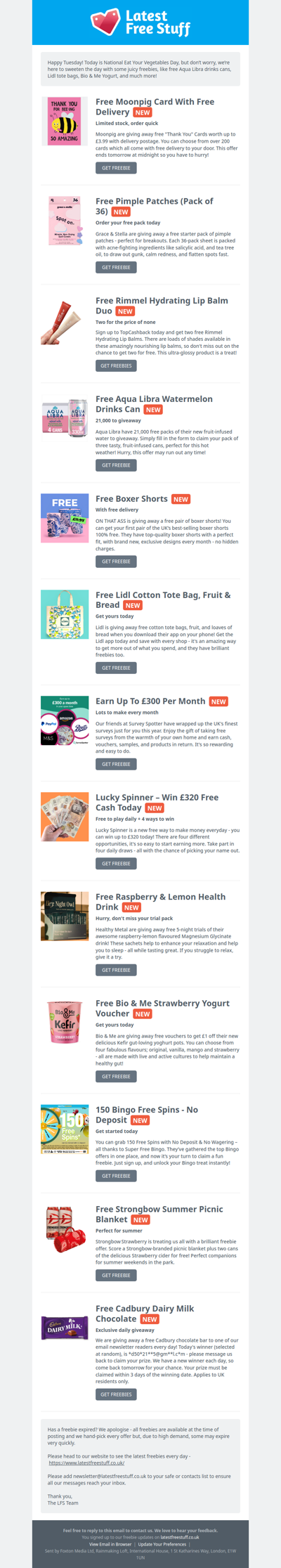Open the Earn Up To £300 Per Month headline
This screenshot has width=281, height=1568.
[x=150, y=701]
